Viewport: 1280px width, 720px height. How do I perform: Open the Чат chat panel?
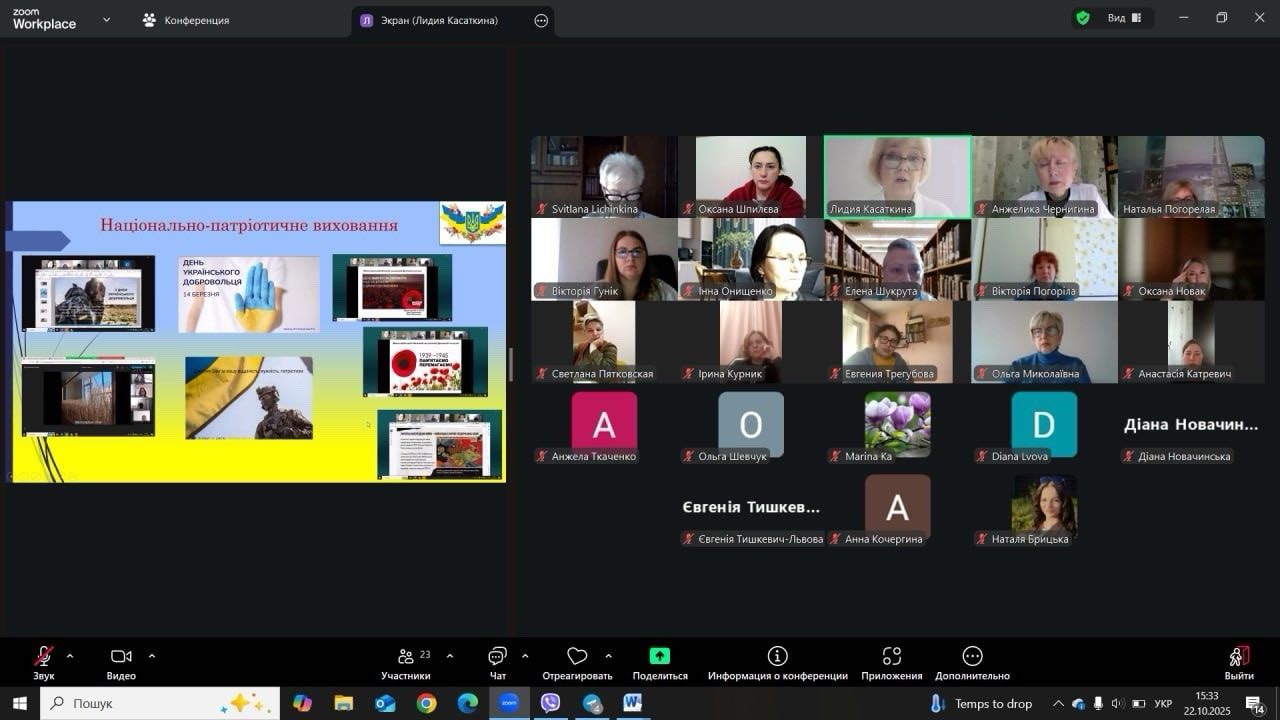point(497,663)
